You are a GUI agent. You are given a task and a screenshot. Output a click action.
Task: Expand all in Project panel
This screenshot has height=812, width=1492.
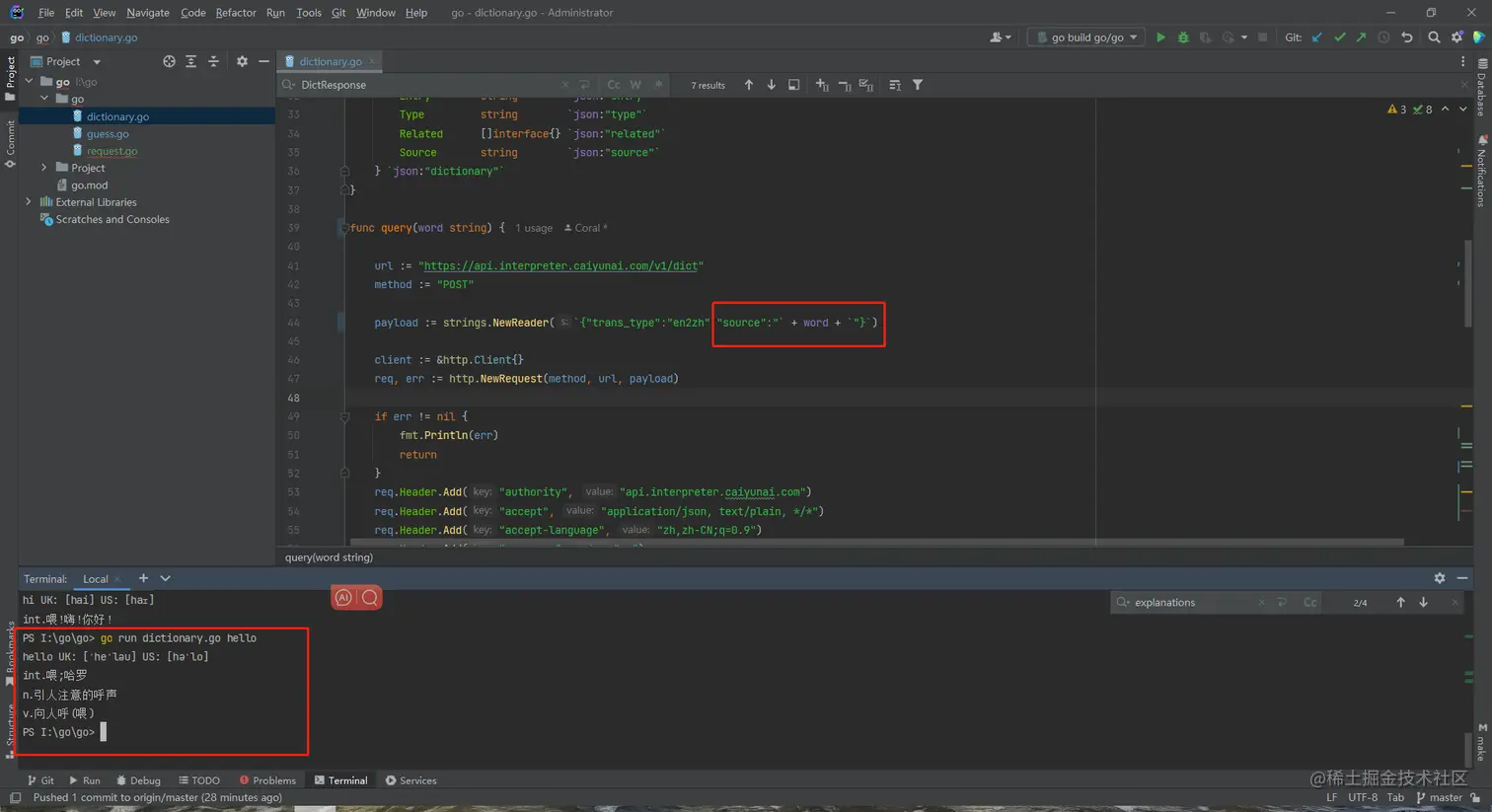tap(191, 61)
